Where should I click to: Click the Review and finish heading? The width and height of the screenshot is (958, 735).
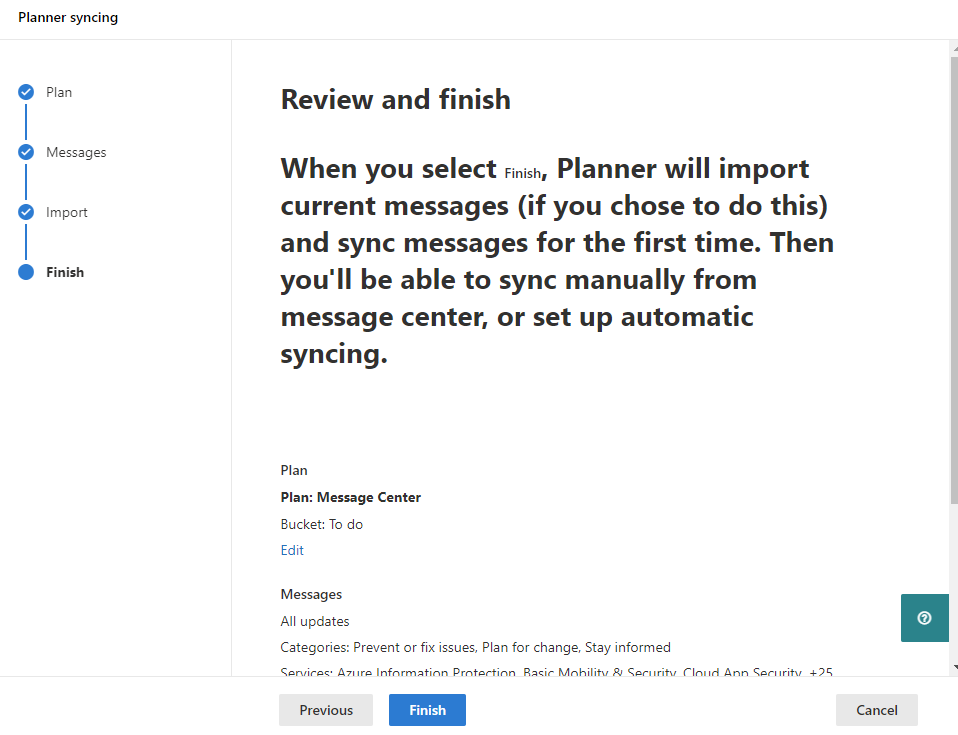[x=396, y=99]
